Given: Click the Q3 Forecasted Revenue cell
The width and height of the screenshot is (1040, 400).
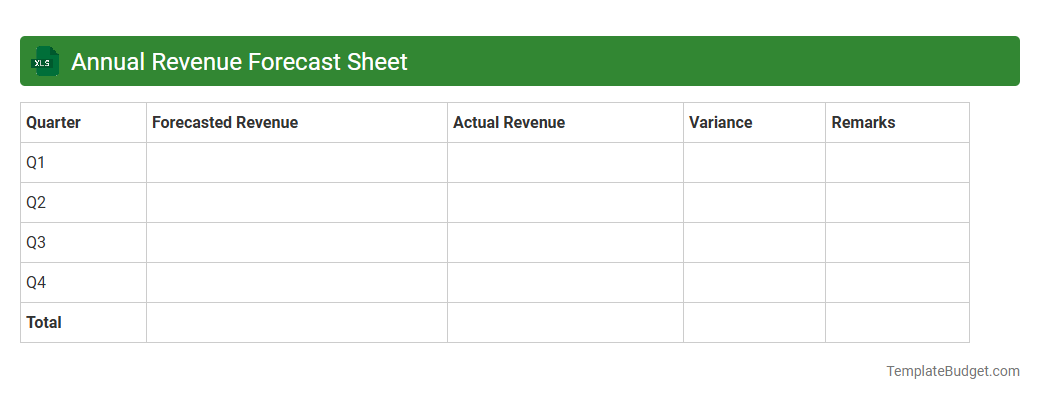Looking at the screenshot, I should pyautogui.click(x=297, y=243).
